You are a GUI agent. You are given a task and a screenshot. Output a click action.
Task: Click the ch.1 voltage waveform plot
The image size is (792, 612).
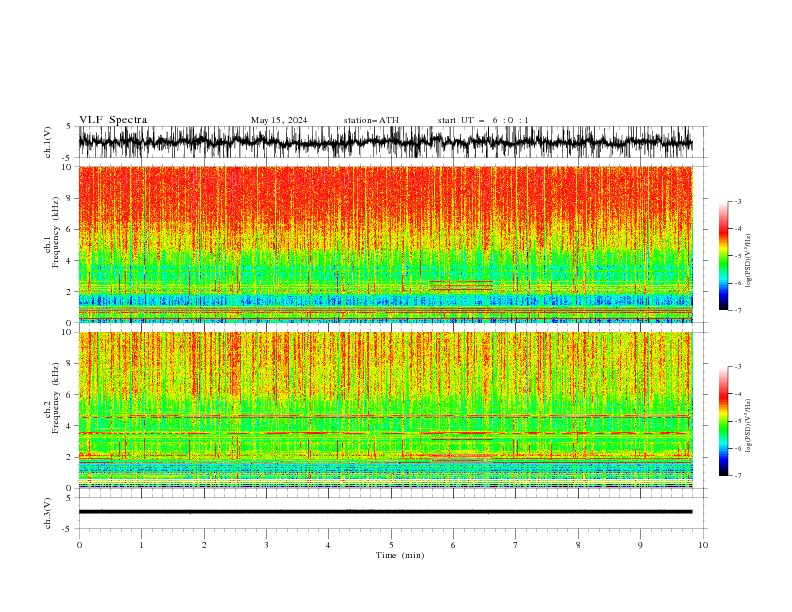(386, 142)
